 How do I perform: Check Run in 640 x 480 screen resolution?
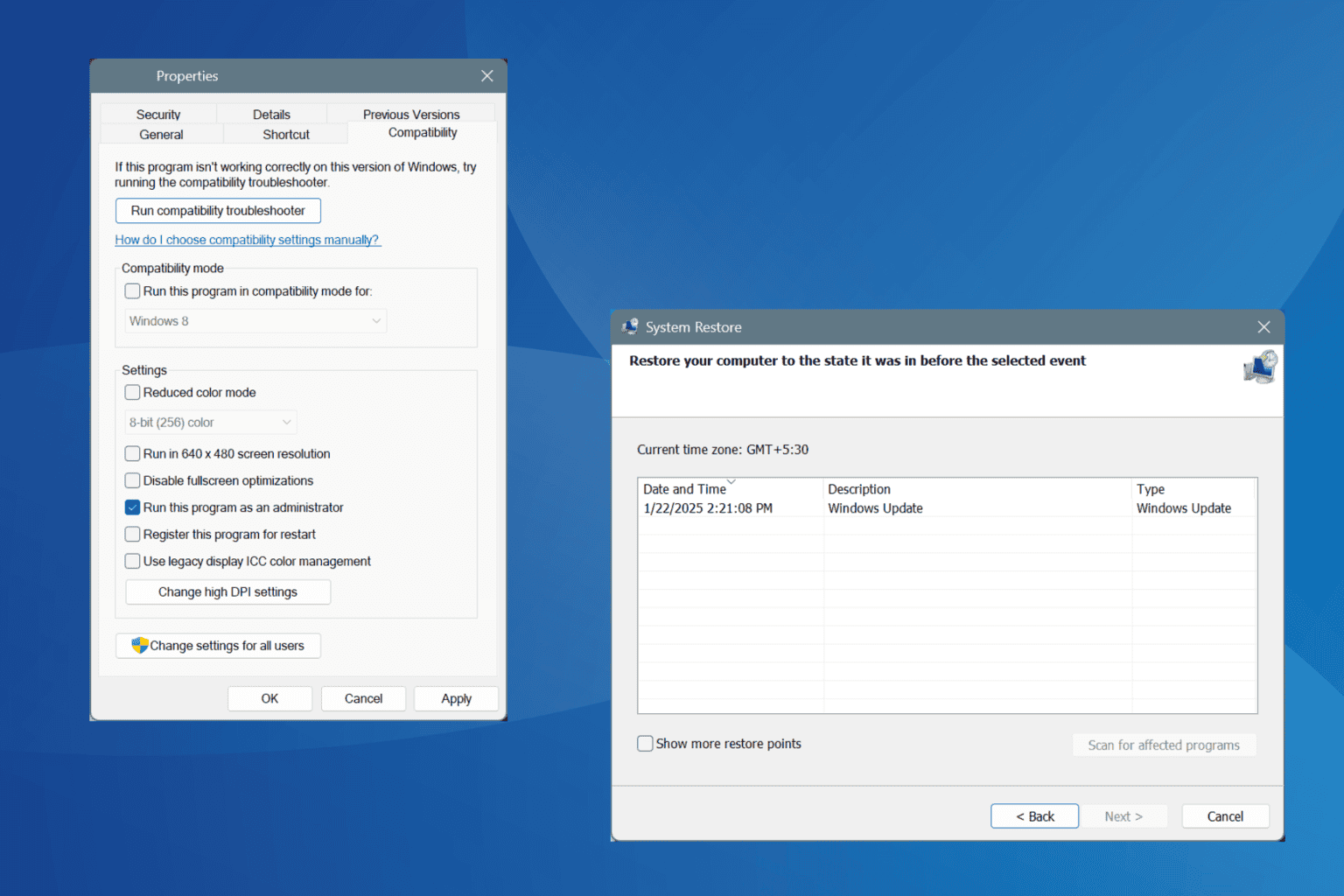133,454
